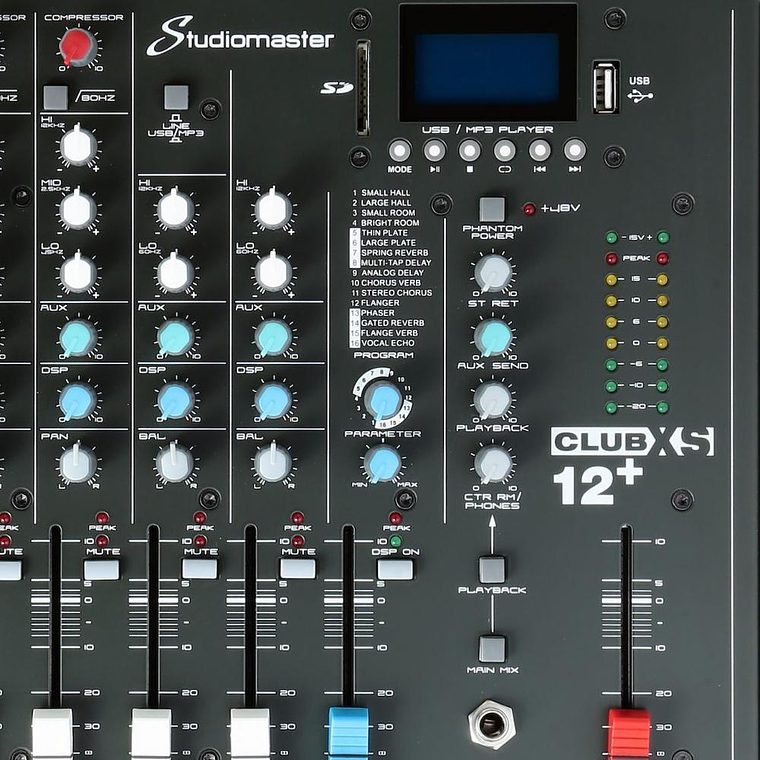Viewport: 760px width, 760px height.
Task: Toggle the repeat/loop player button
Action: 505,151
